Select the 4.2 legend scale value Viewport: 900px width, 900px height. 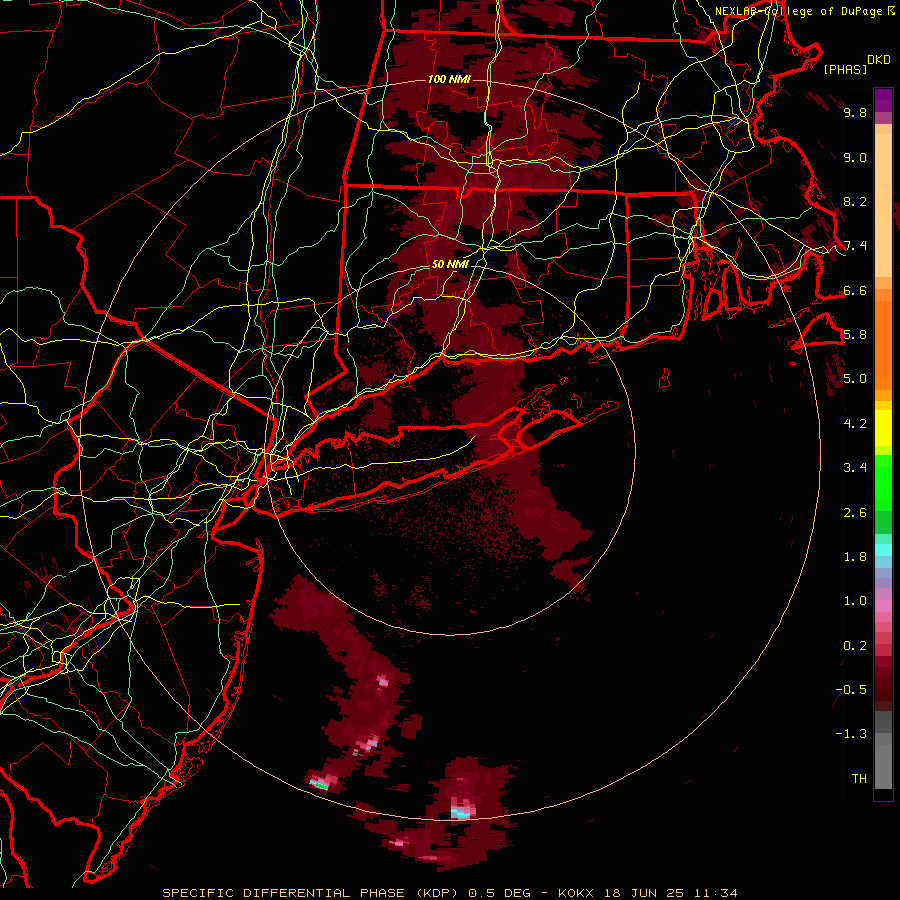tap(855, 424)
